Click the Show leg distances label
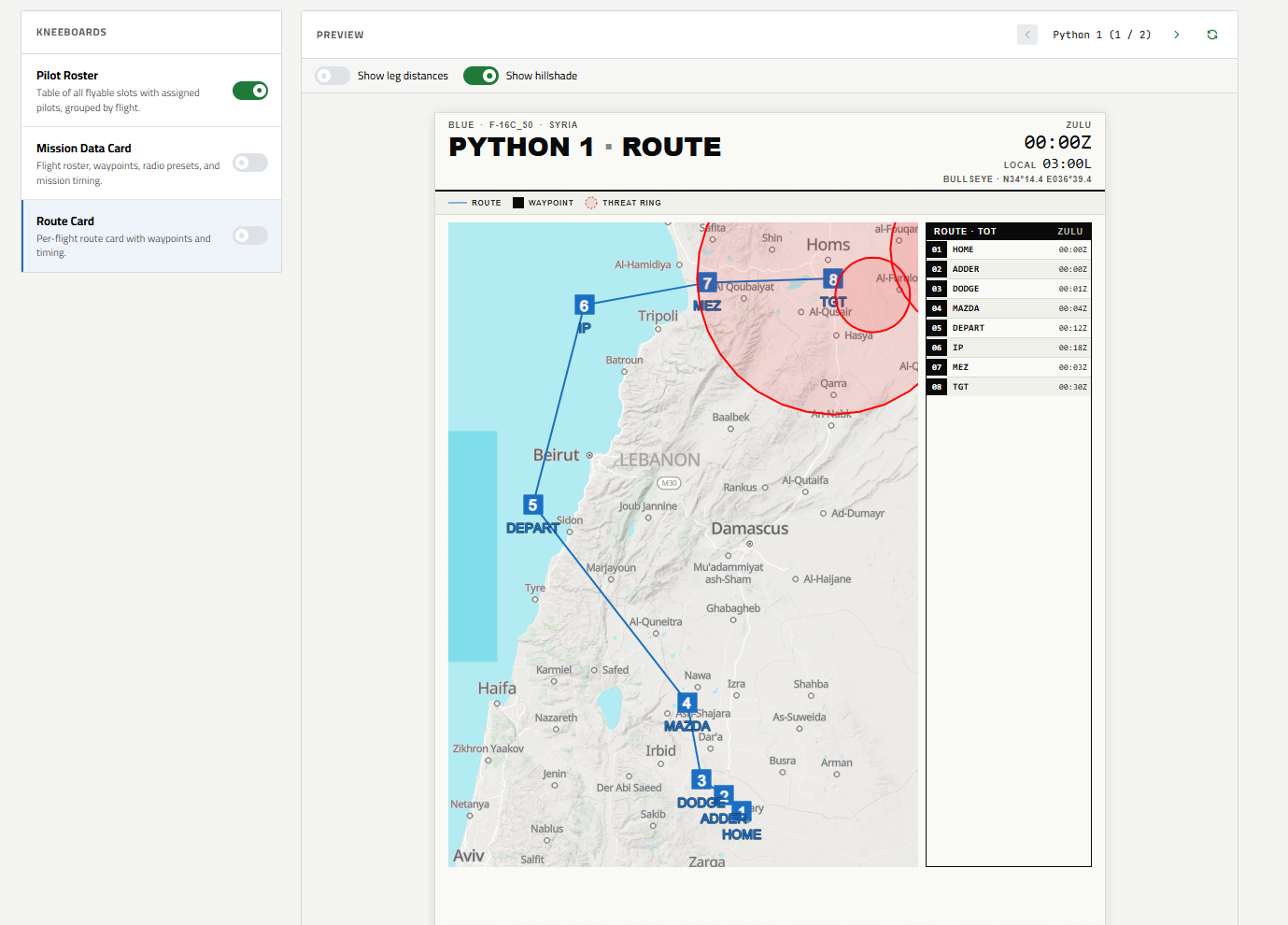This screenshot has height=925, width=1288. (403, 76)
